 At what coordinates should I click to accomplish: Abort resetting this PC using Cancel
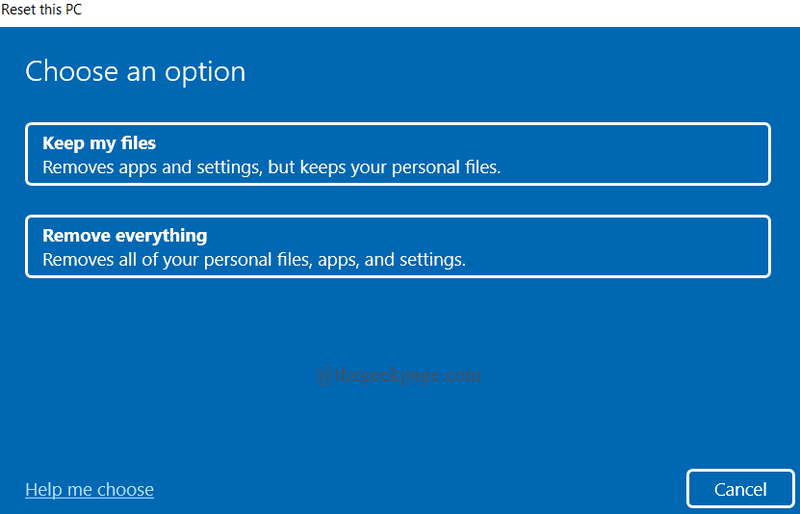[740, 489]
